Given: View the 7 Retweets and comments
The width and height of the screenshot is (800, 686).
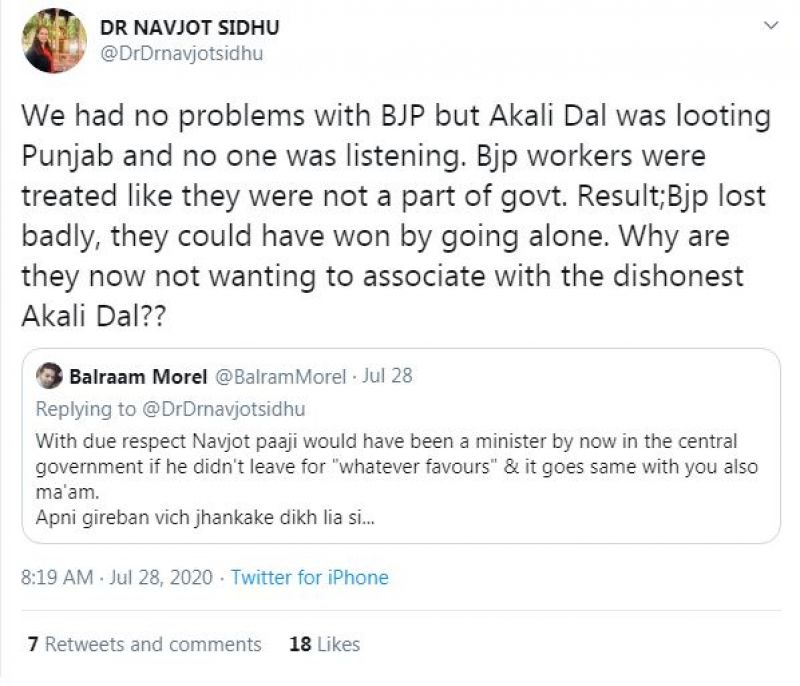Looking at the screenshot, I should pos(144,644).
